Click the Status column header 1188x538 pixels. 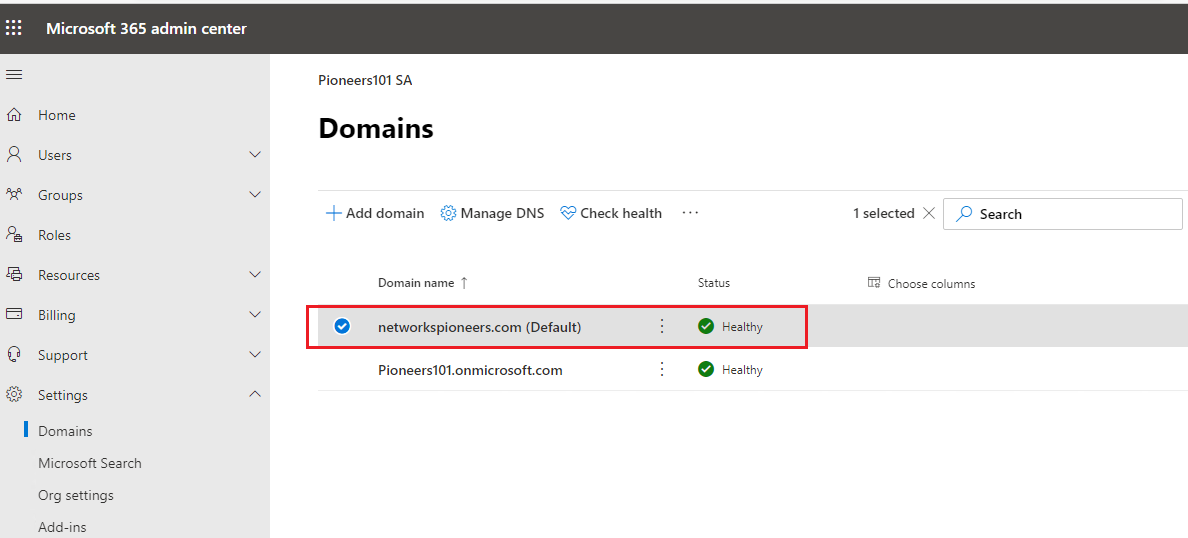(714, 283)
